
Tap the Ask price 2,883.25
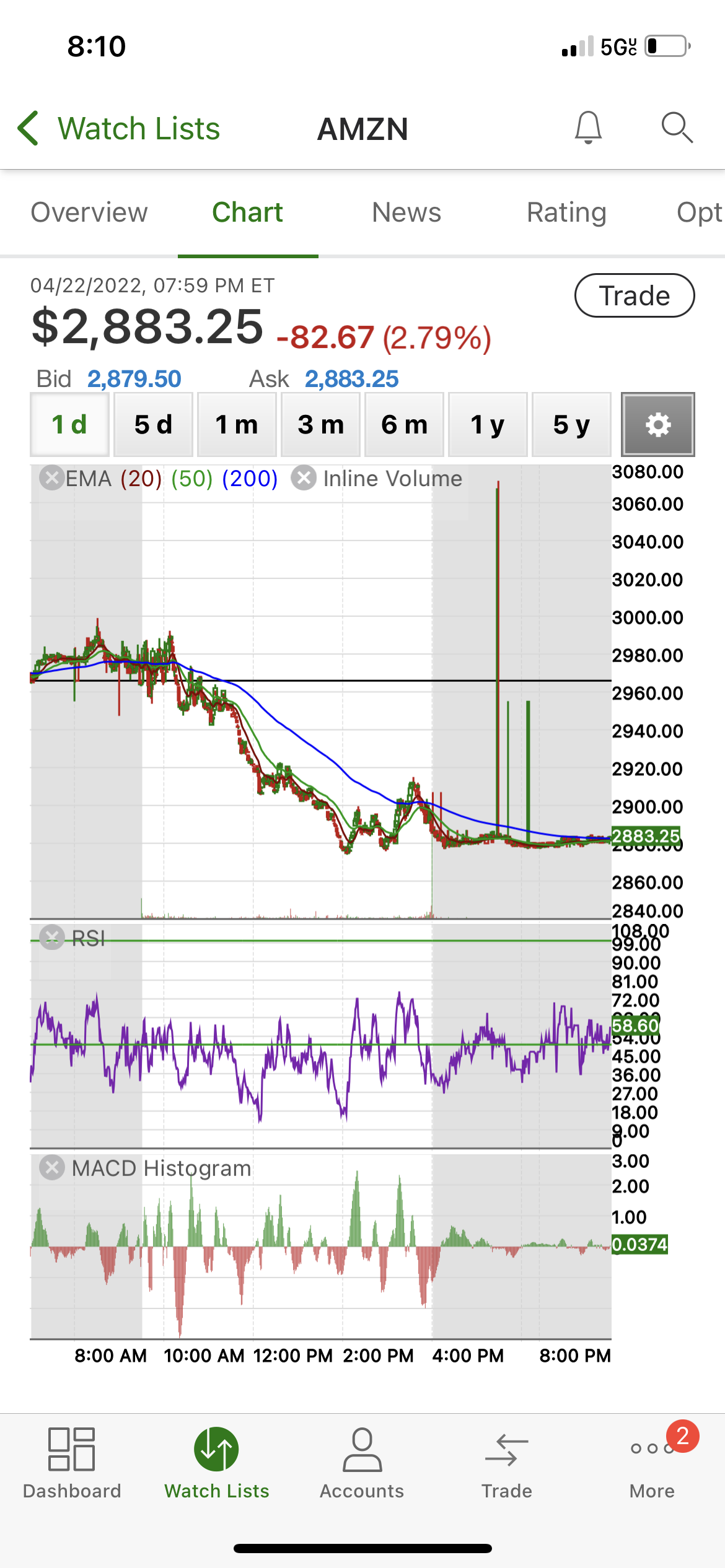coord(352,379)
